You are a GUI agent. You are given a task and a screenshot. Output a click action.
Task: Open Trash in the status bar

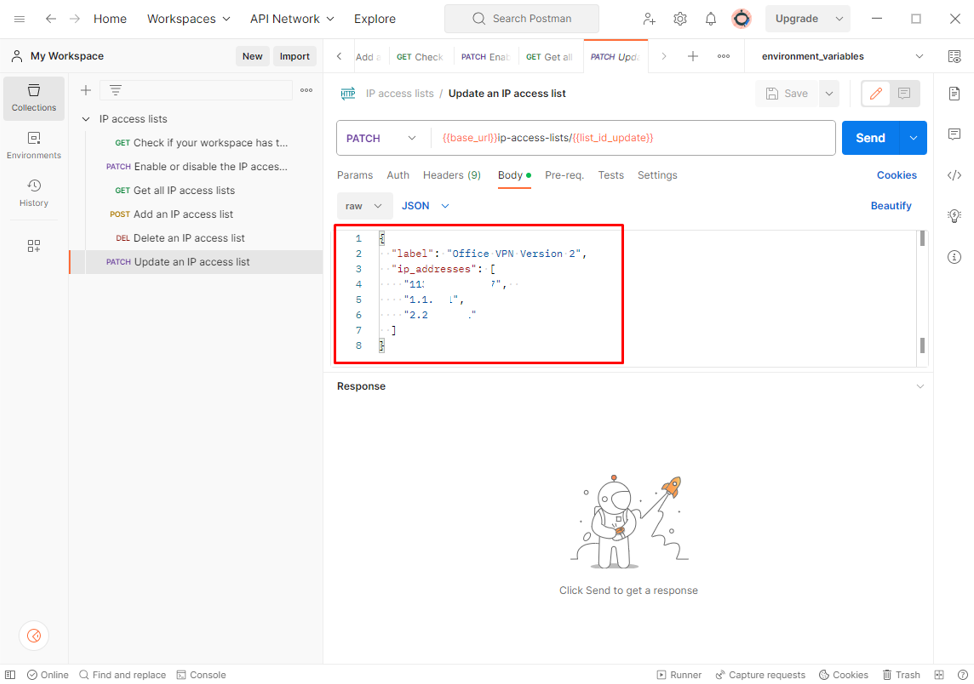[x=901, y=675]
